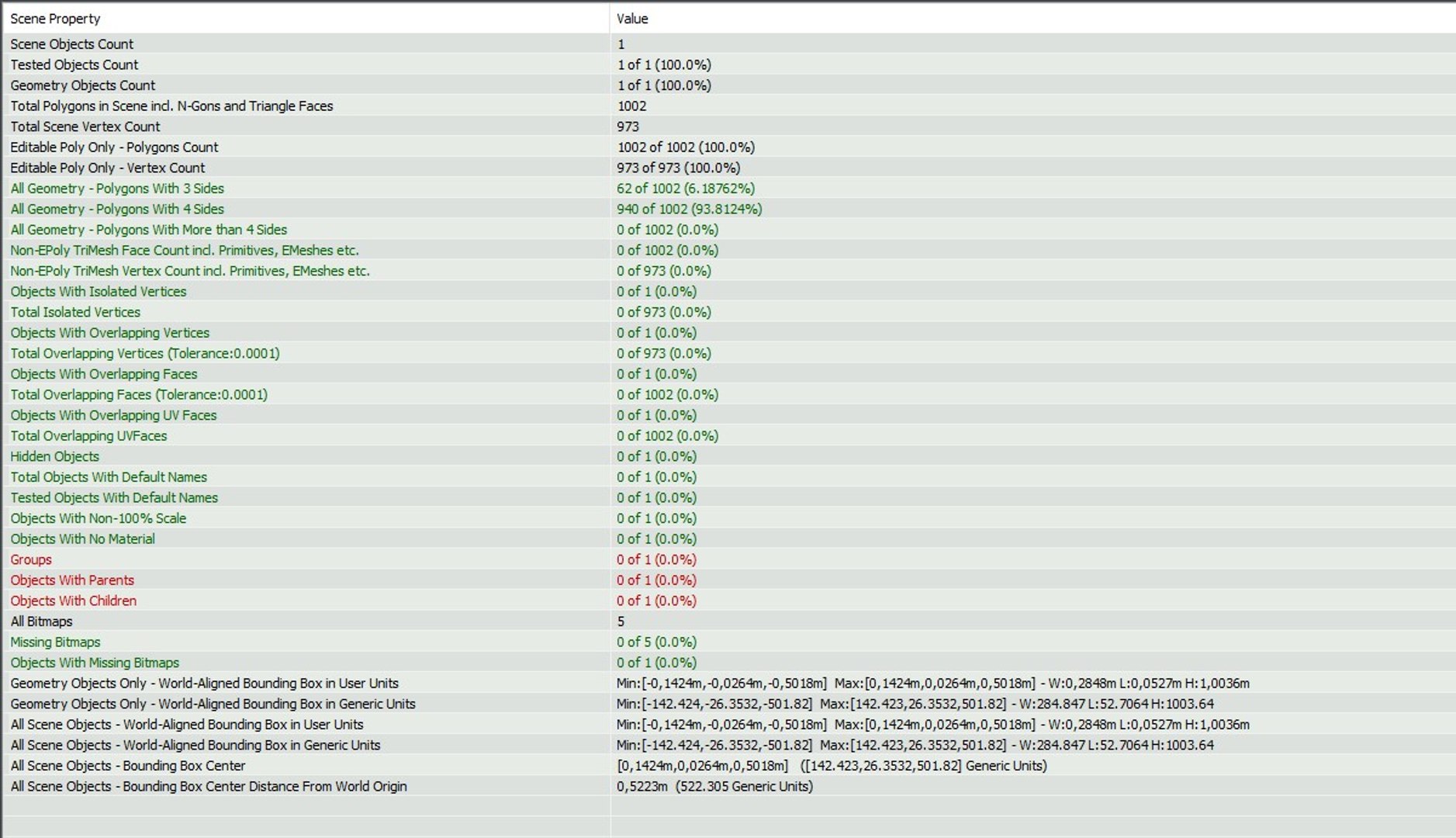Click value 940 of 1002 (93.8124%)

pyautogui.click(x=689, y=209)
